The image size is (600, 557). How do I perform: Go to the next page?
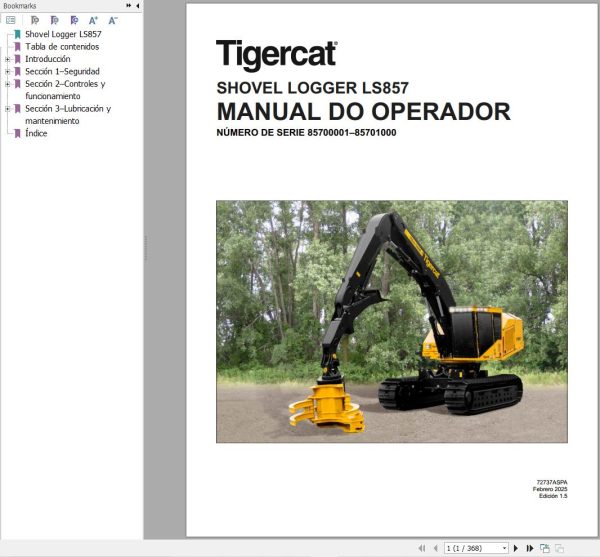(515, 548)
